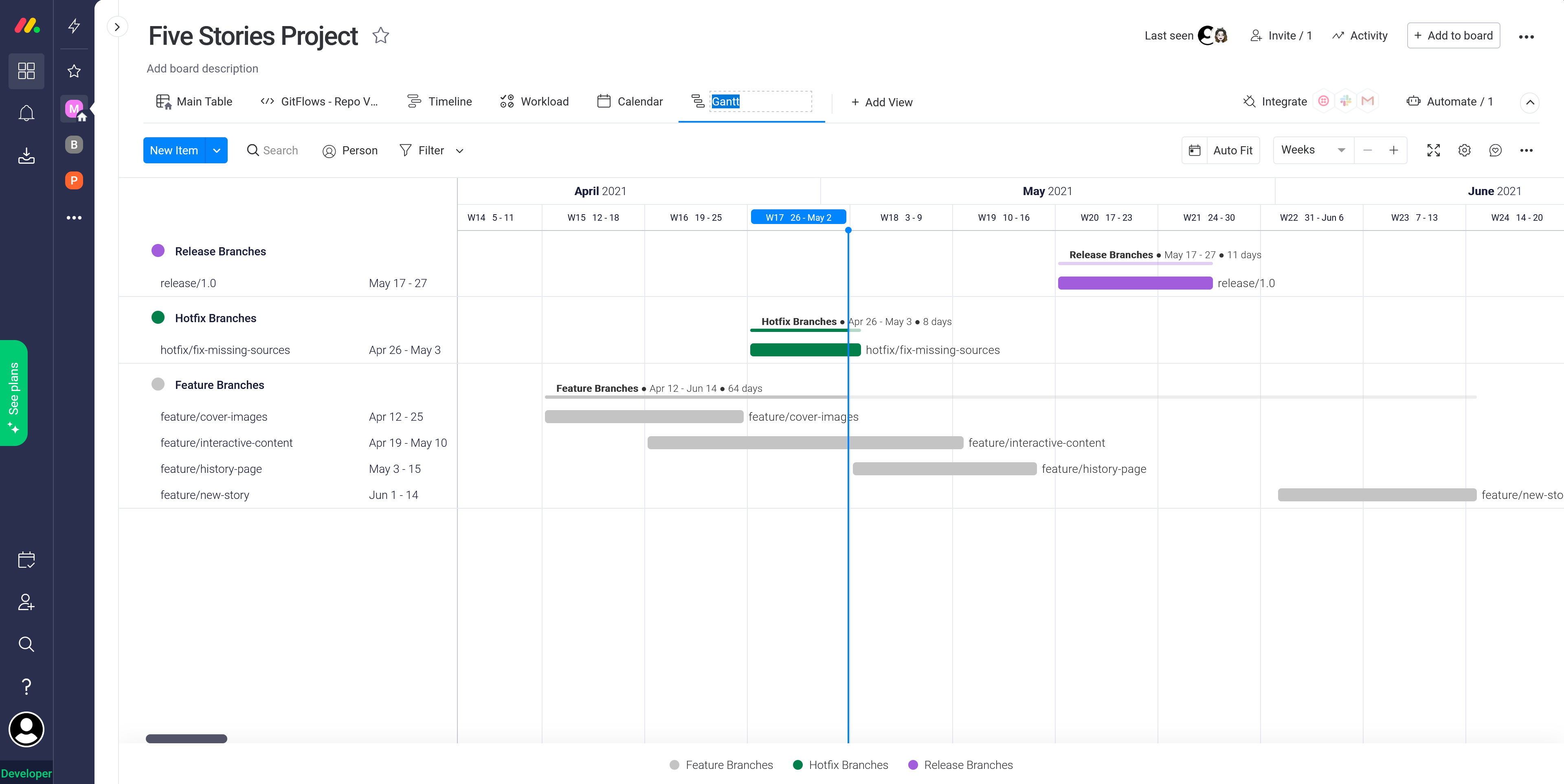Open notifications bell in left sidebar
The height and width of the screenshot is (784, 1564).
pyautogui.click(x=26, y=113)
